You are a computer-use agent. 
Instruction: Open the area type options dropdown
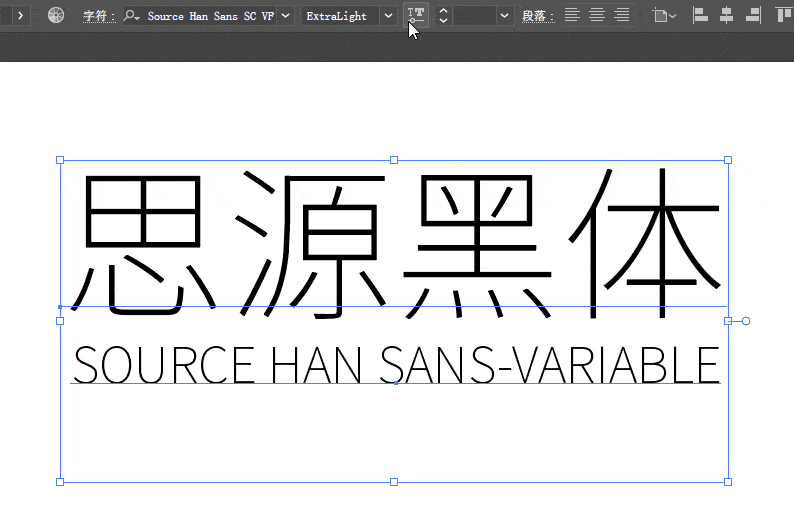[x=664, y=16]
